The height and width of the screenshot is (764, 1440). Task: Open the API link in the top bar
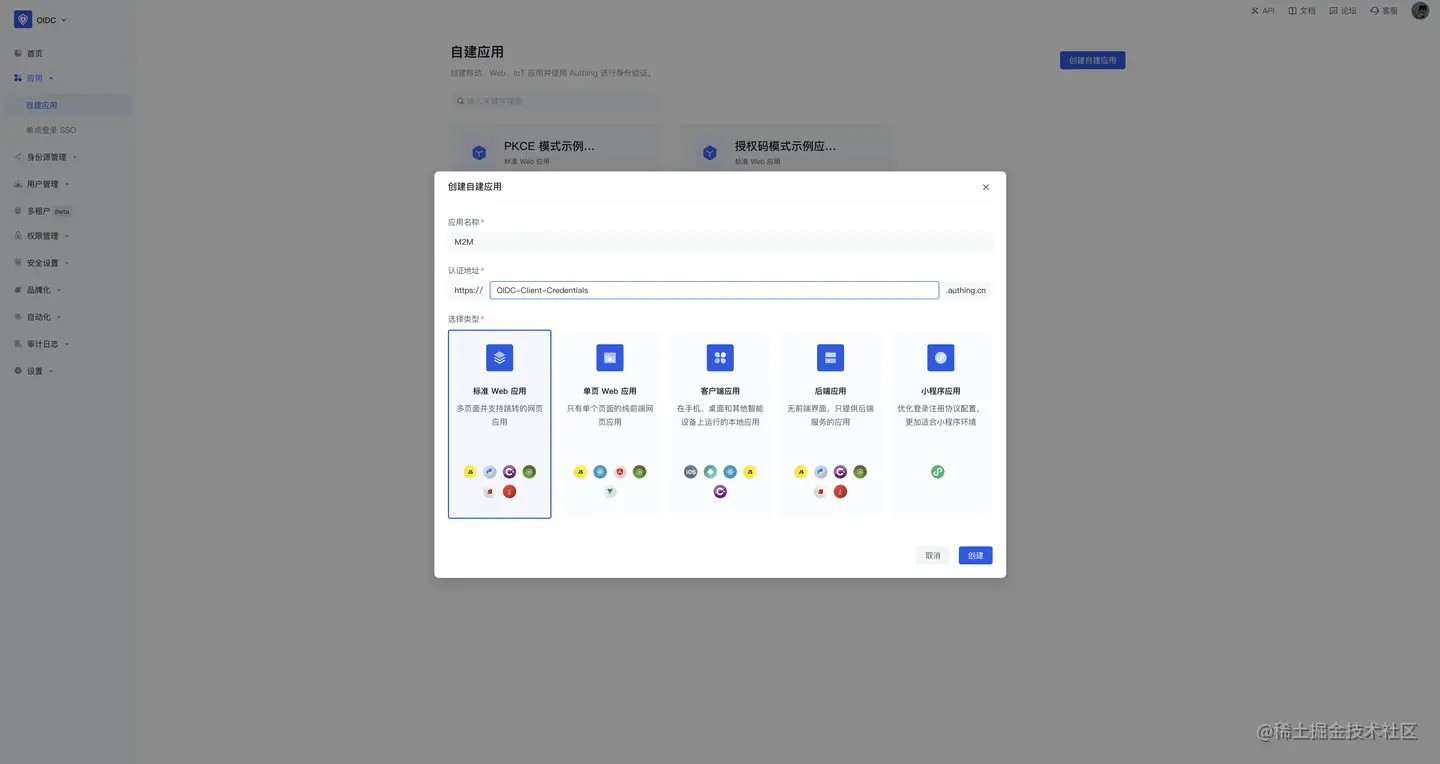[x=1263, y=11]
